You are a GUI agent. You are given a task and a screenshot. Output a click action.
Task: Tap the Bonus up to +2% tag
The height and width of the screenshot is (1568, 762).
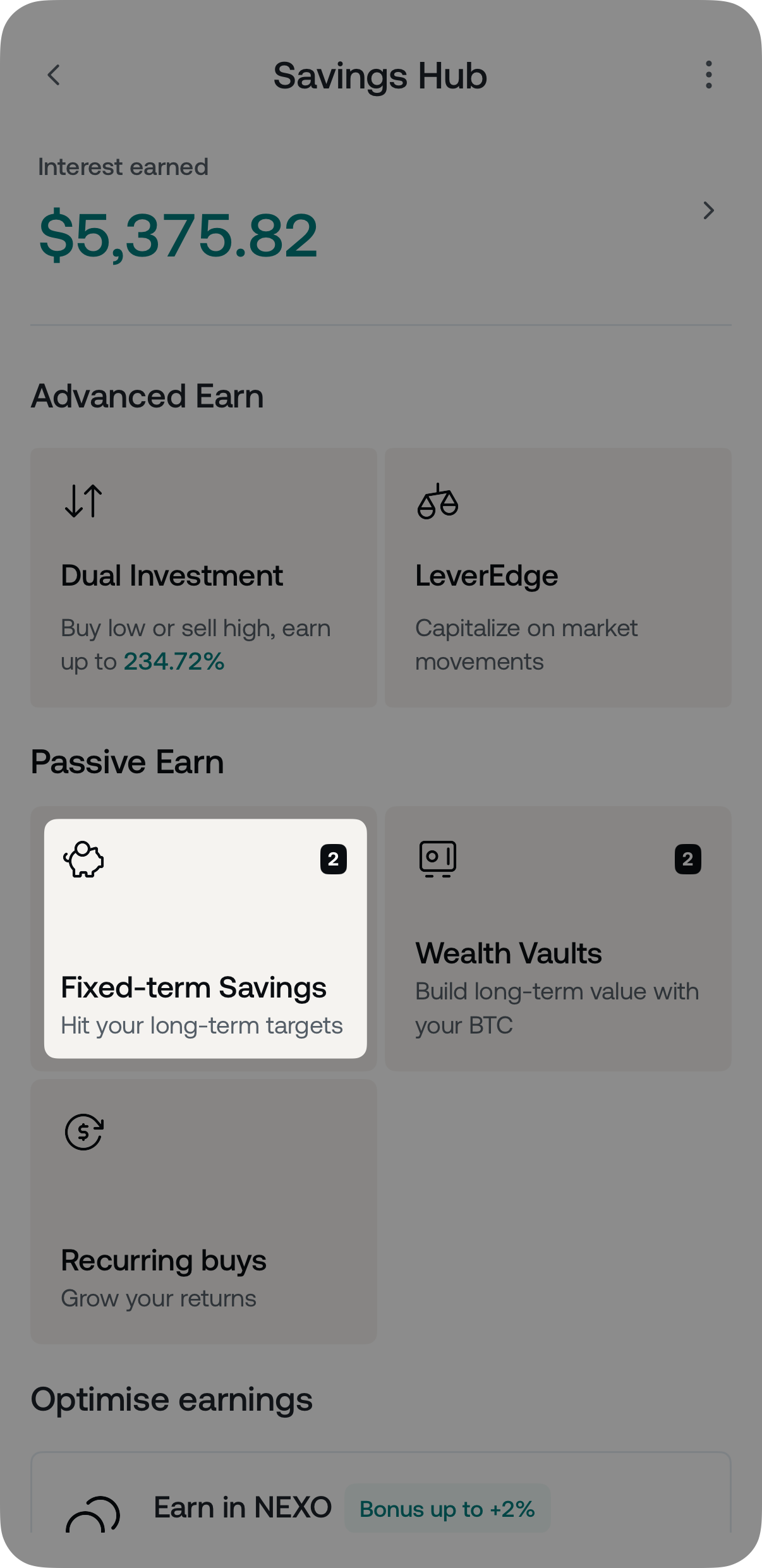click(x=447, y=1509)
